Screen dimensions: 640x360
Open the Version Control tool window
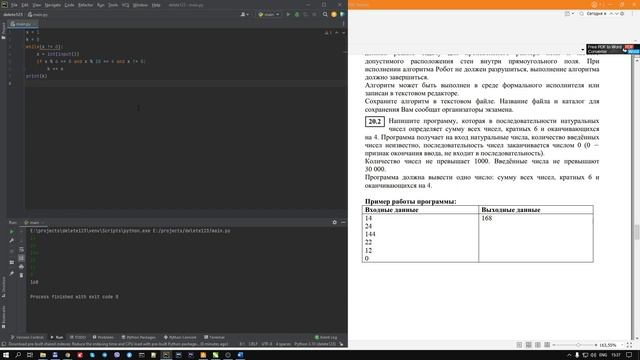[27, 337]
